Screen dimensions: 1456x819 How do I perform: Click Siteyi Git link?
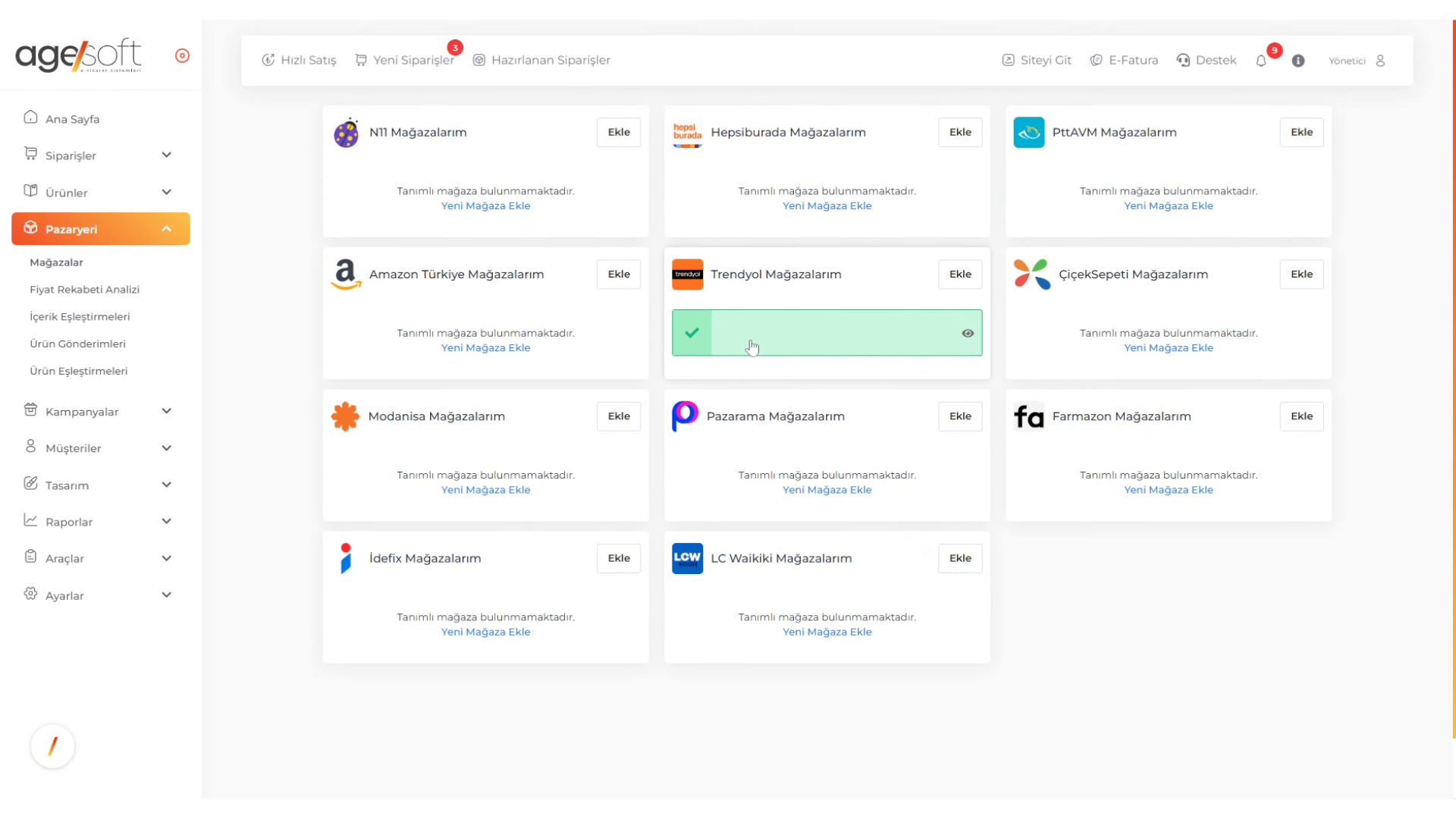pyautogui.click(x=1037, y=60)
